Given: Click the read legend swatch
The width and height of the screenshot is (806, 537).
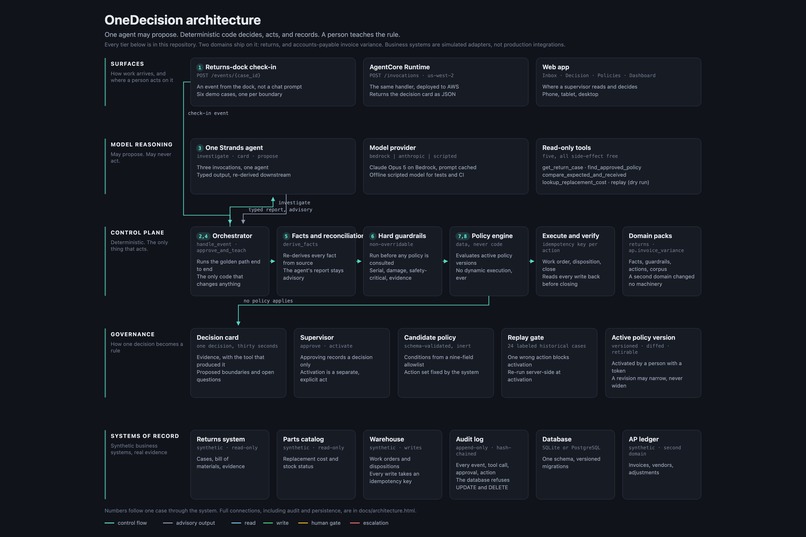Looking at the screenshot, I should (x=236, y=523).
